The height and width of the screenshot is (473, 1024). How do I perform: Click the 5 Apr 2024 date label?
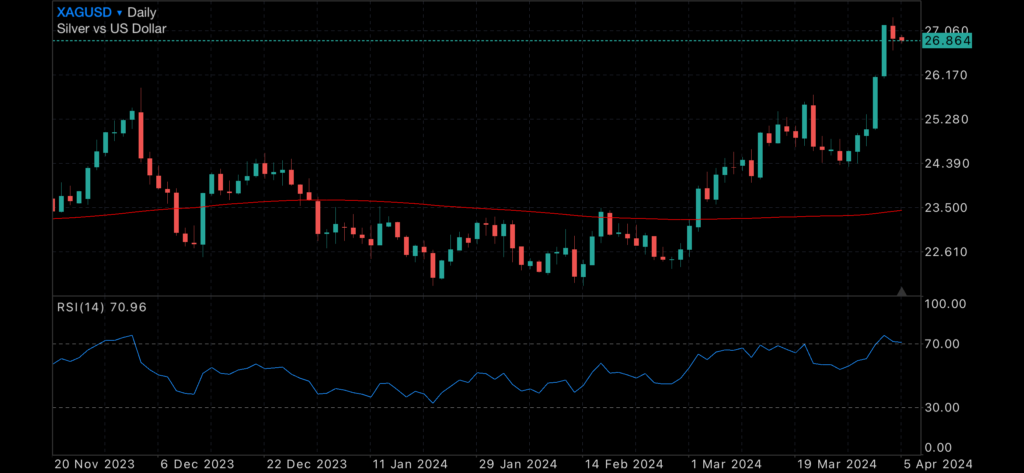pos(938,464)
